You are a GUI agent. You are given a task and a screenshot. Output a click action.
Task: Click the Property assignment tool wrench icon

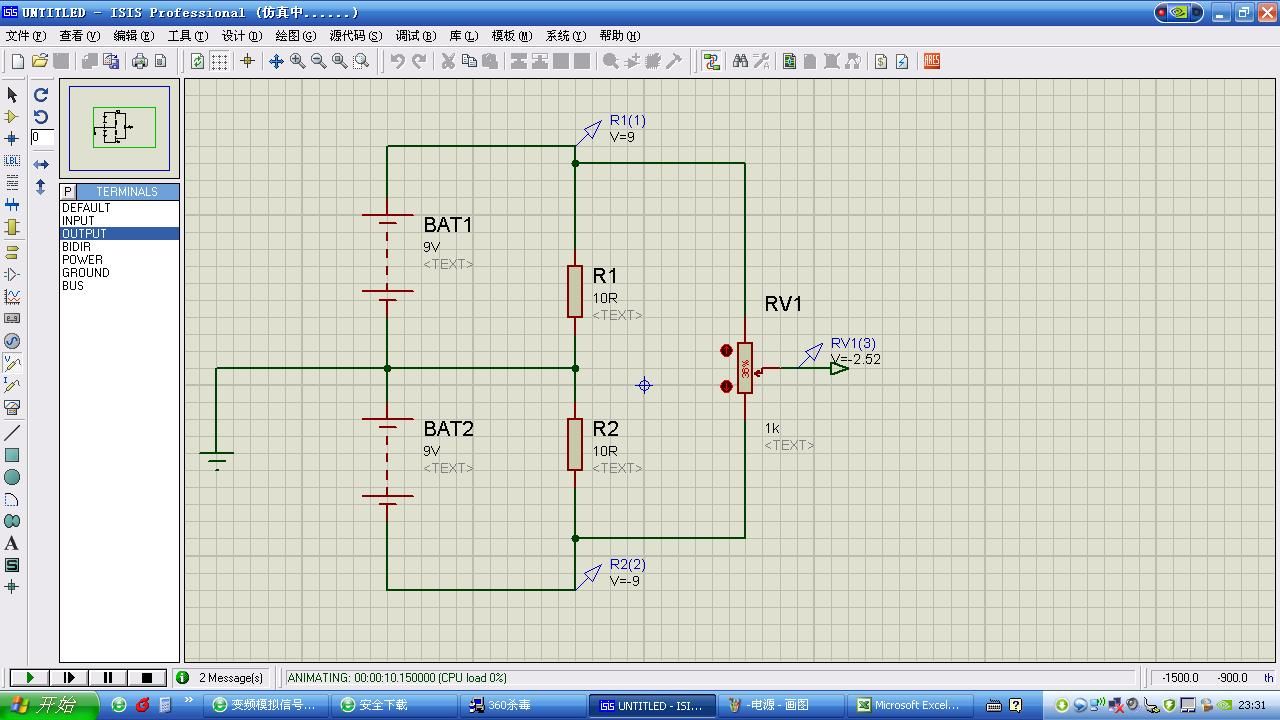(761, 61)
